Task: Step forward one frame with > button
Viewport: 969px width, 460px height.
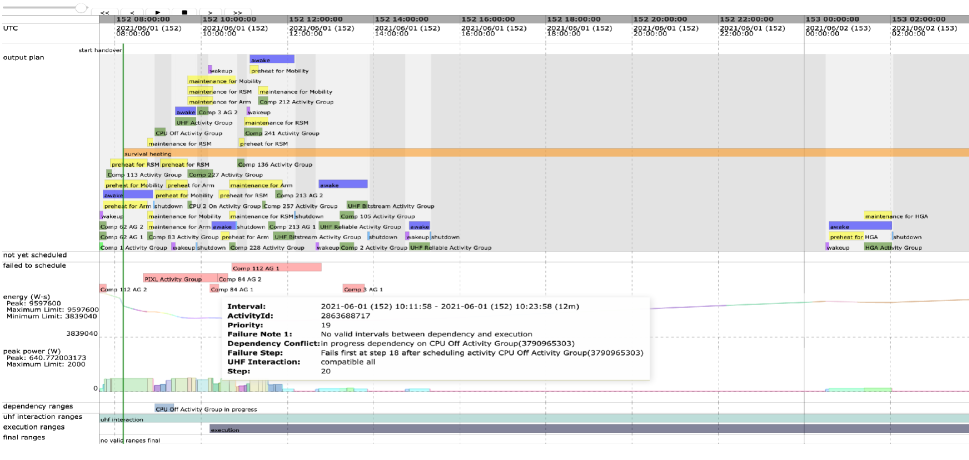Action: pyautogui.click(x=210, y=12)
